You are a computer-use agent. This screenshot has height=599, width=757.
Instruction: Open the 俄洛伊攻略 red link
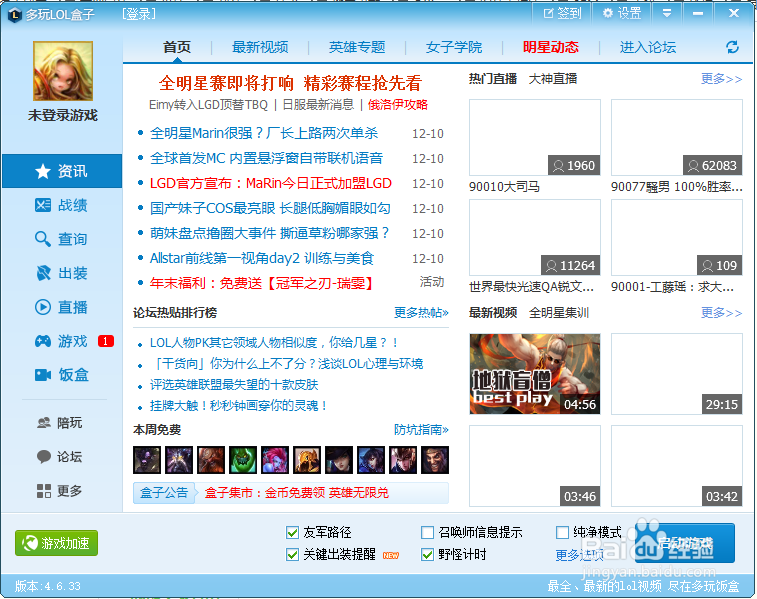point(398,105)
